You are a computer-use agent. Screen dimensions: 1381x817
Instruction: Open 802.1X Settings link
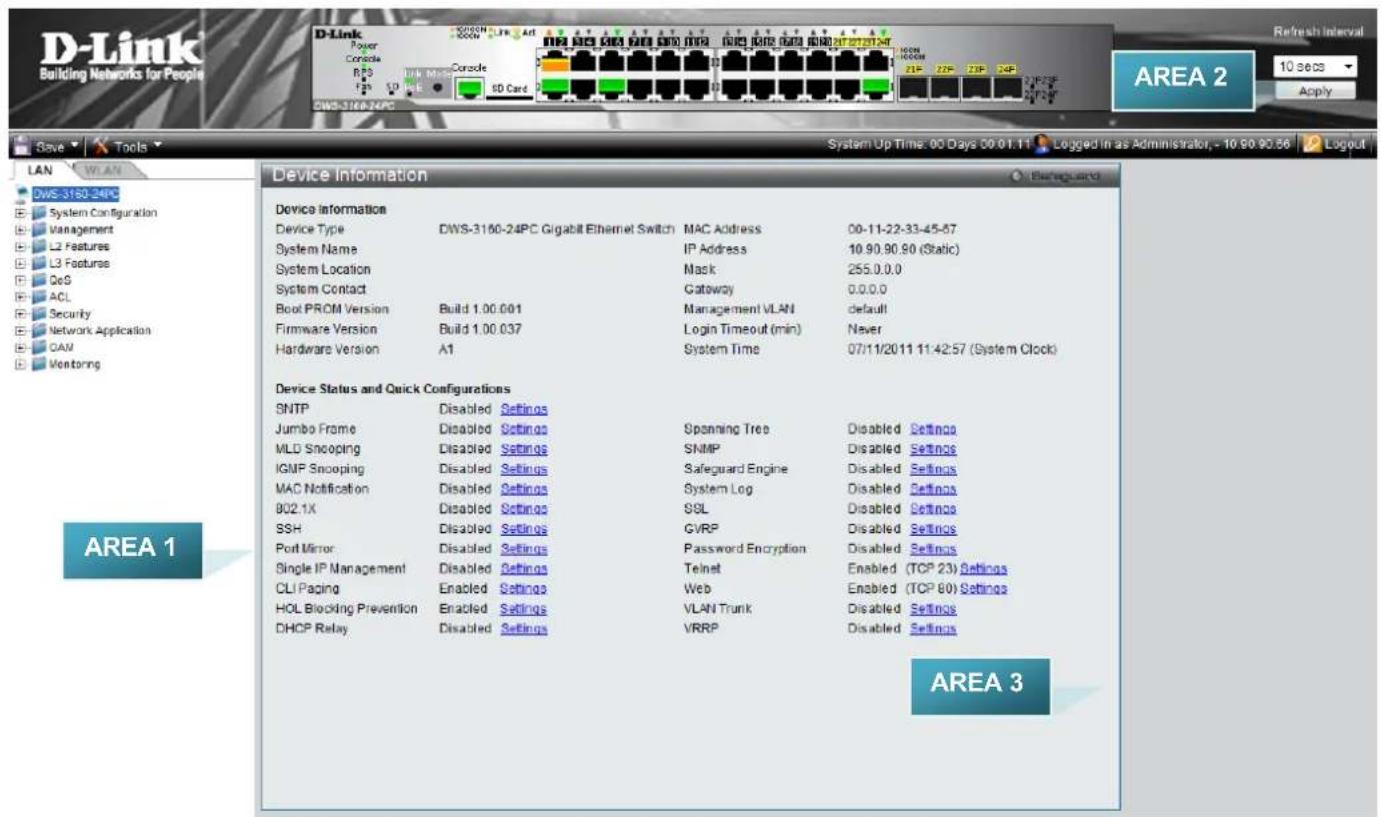[x=524, y=508]
